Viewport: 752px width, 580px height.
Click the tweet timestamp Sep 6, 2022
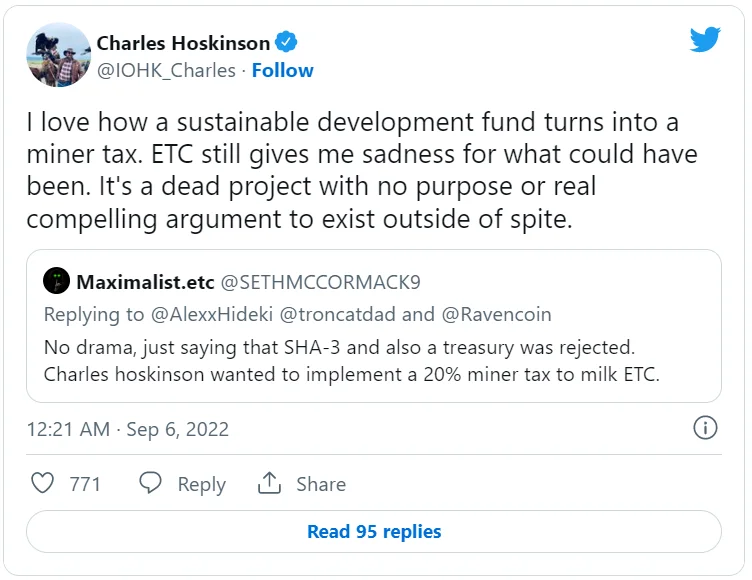tap(128, 429)
